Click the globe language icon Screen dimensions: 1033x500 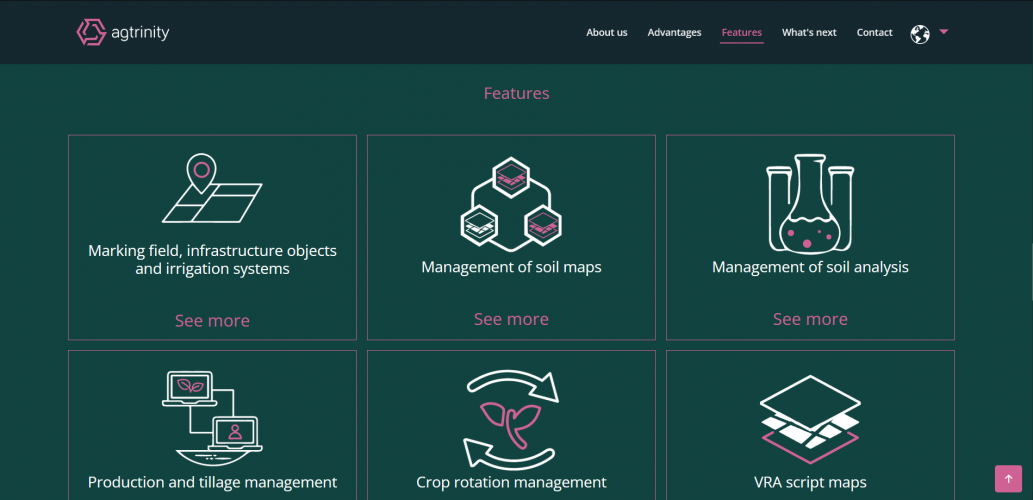point(920,34)
